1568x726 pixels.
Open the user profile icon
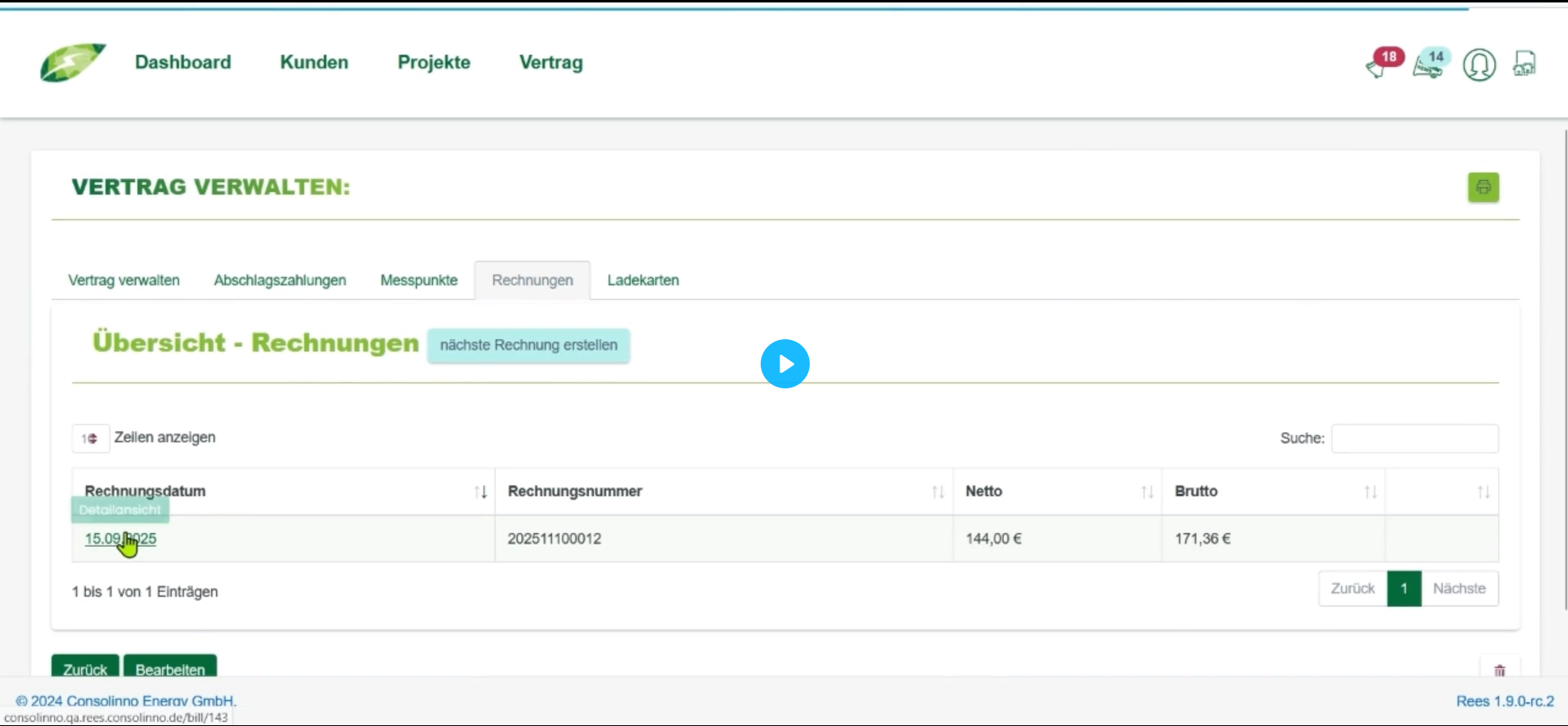pos(1479,65)
